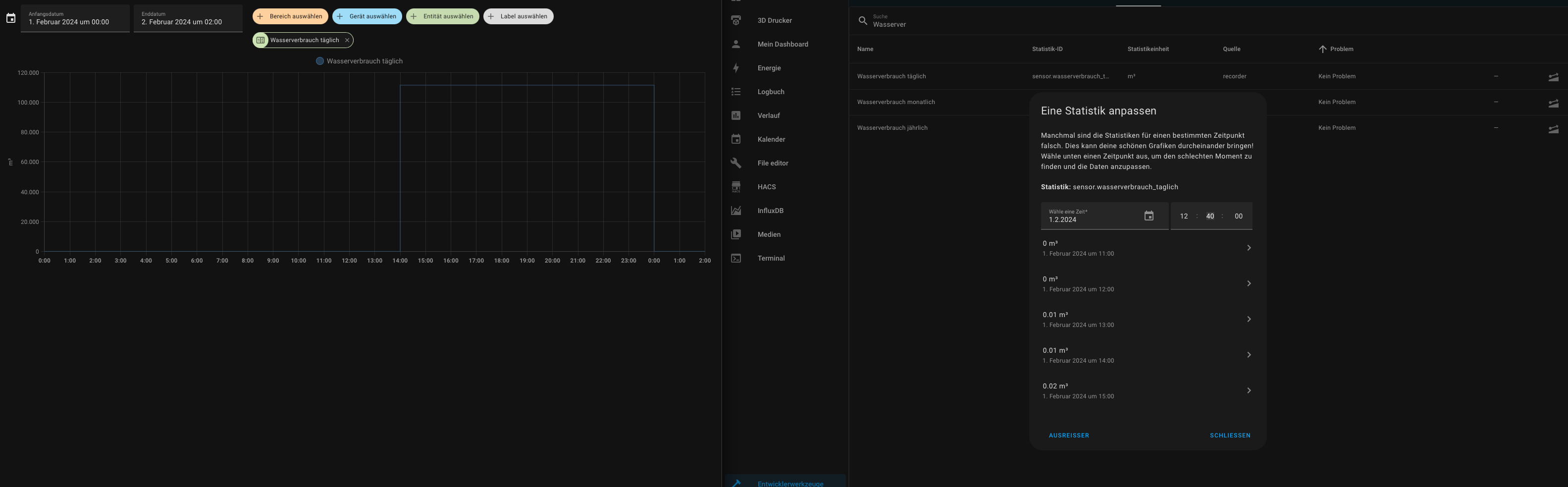Go to Mein Dashboard in sidebar

click(782, 45)
